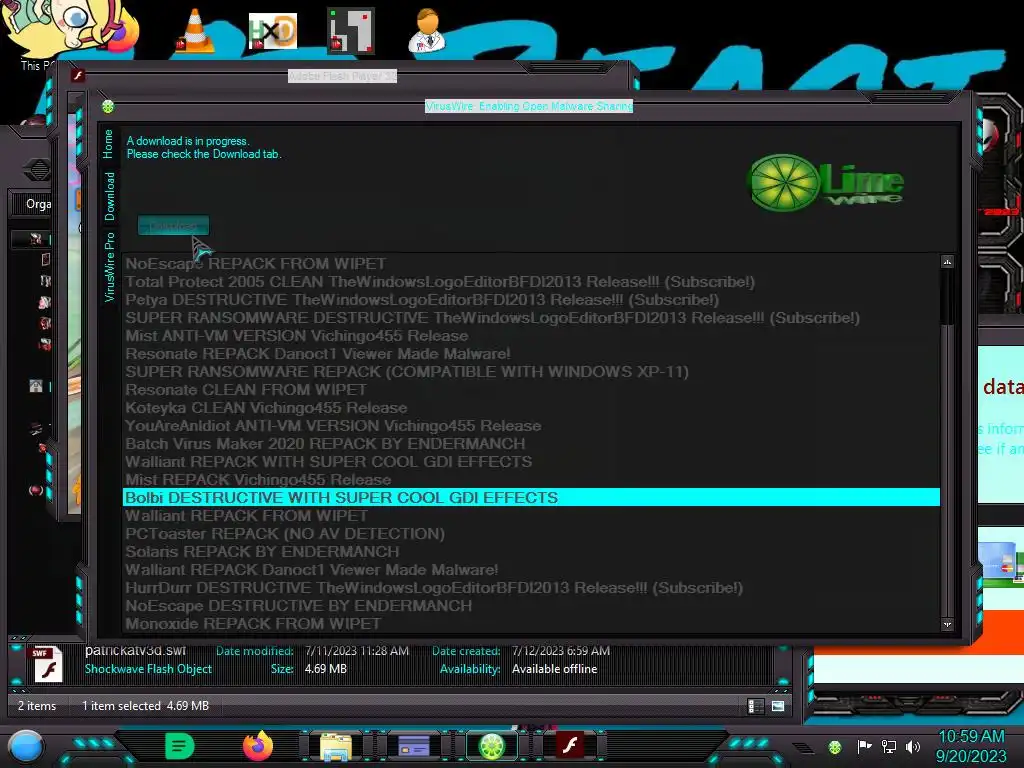Image resolution: width=1024 pixels, height=768 pixels.
Task: Click "Shockwave Flash Object" file type text
Action: (148, 669)
